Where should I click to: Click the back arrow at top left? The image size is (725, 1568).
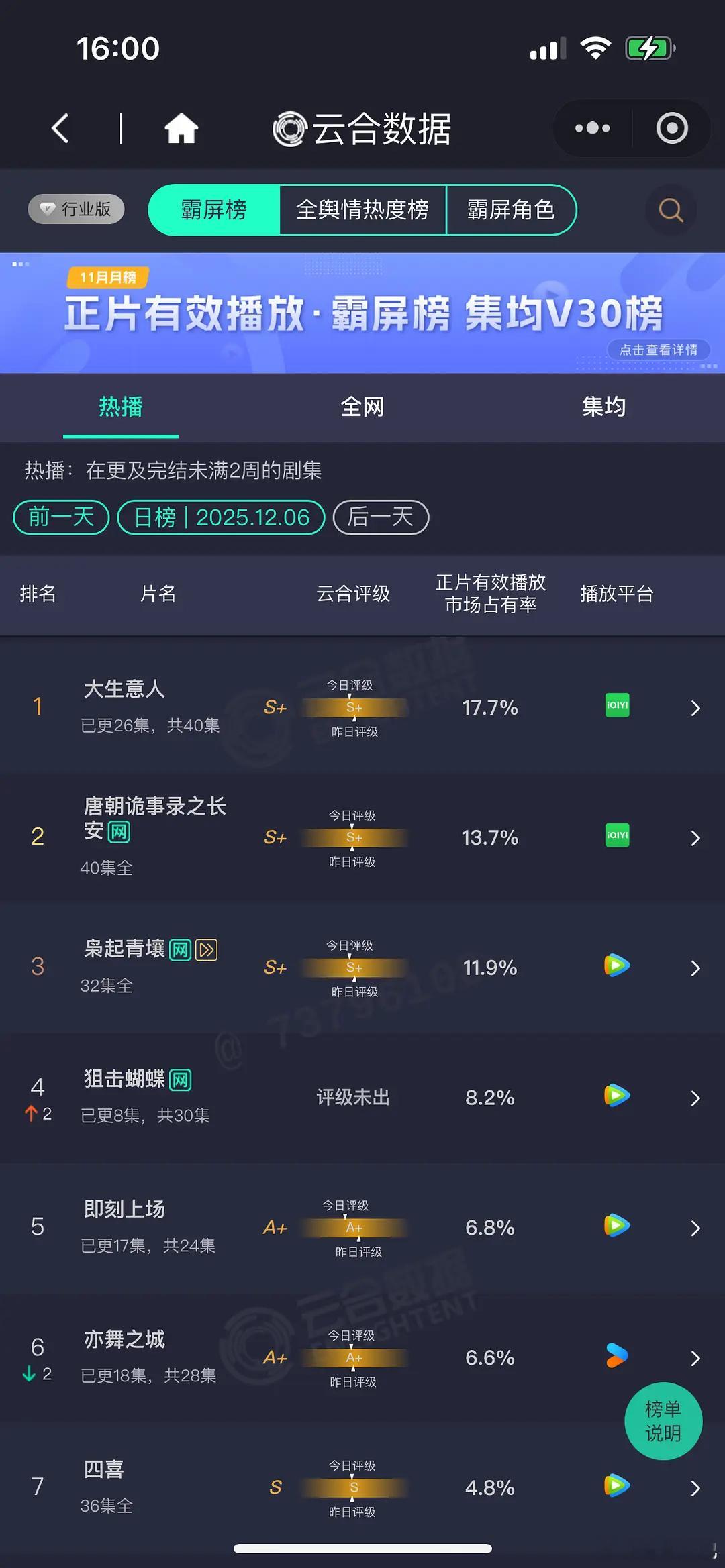(60, 128)
